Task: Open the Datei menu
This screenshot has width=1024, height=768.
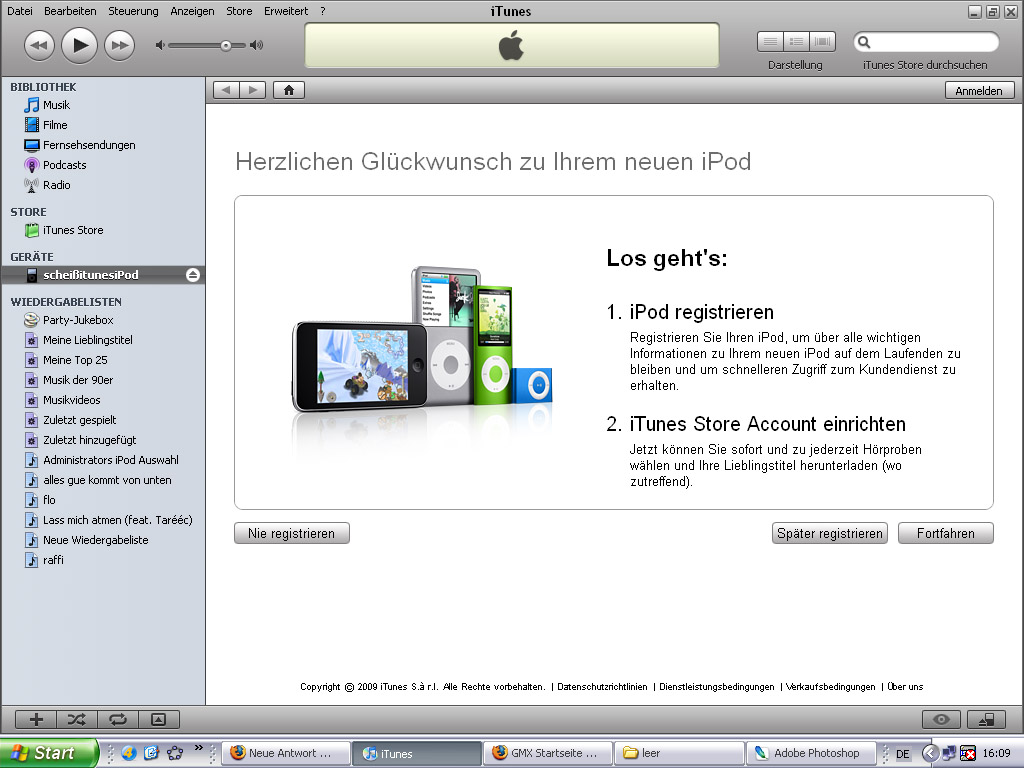Action: [20, 11]
